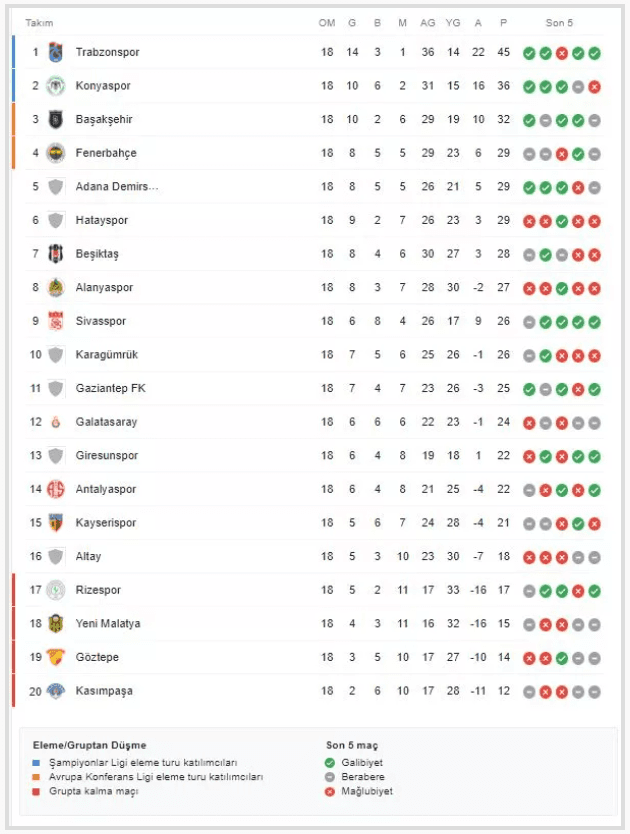Click the Son 5 column header
The image size is (630, 834).
click(x=560, y=23)
